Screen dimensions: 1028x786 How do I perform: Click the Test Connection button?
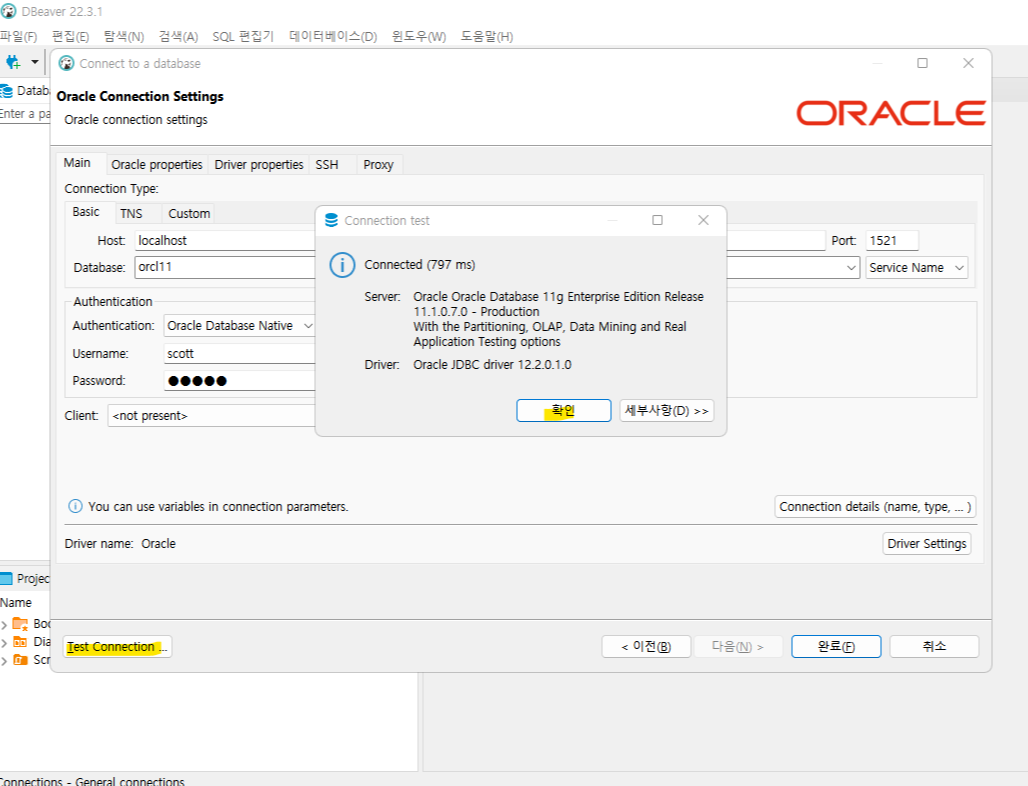(x=117, y=646)
